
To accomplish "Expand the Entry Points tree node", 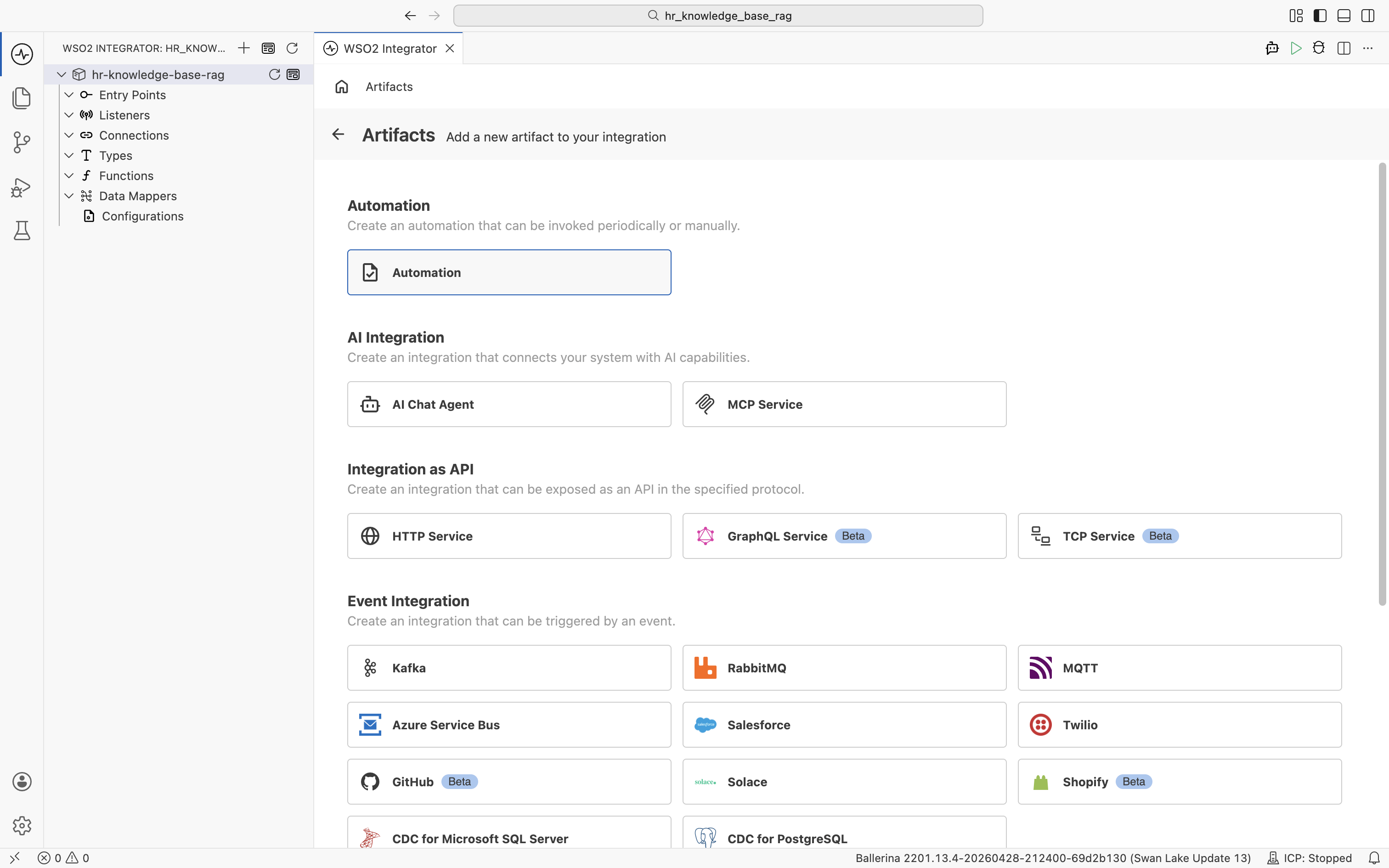I will tap(69, 95).
